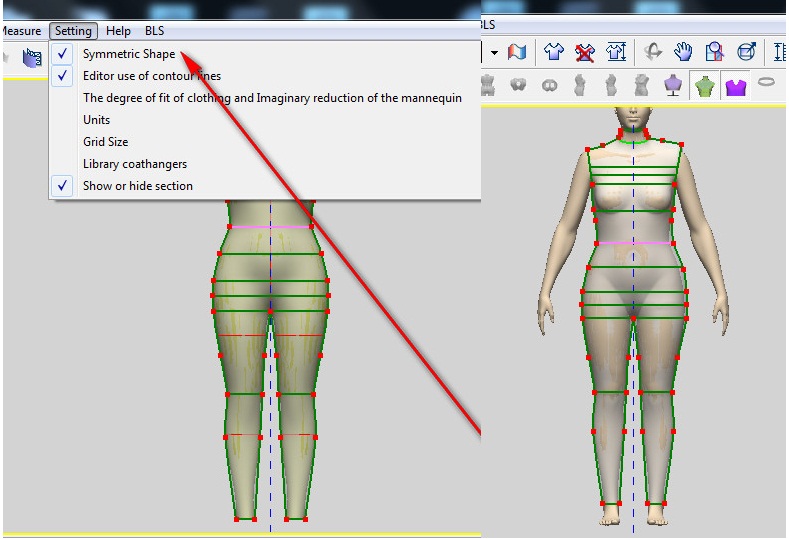Open the BLS menu
The height and width of the screenshot is (539, 789).
[x=154, y=31]
